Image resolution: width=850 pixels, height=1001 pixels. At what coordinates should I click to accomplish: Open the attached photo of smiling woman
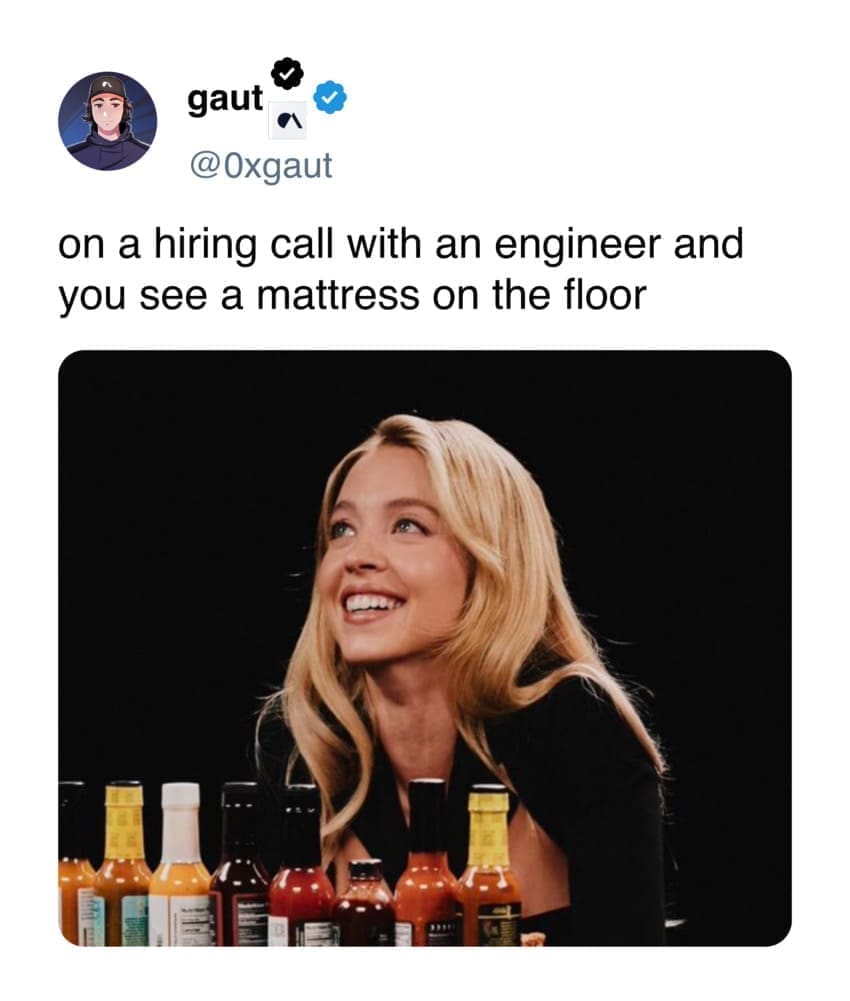(425, 648)
